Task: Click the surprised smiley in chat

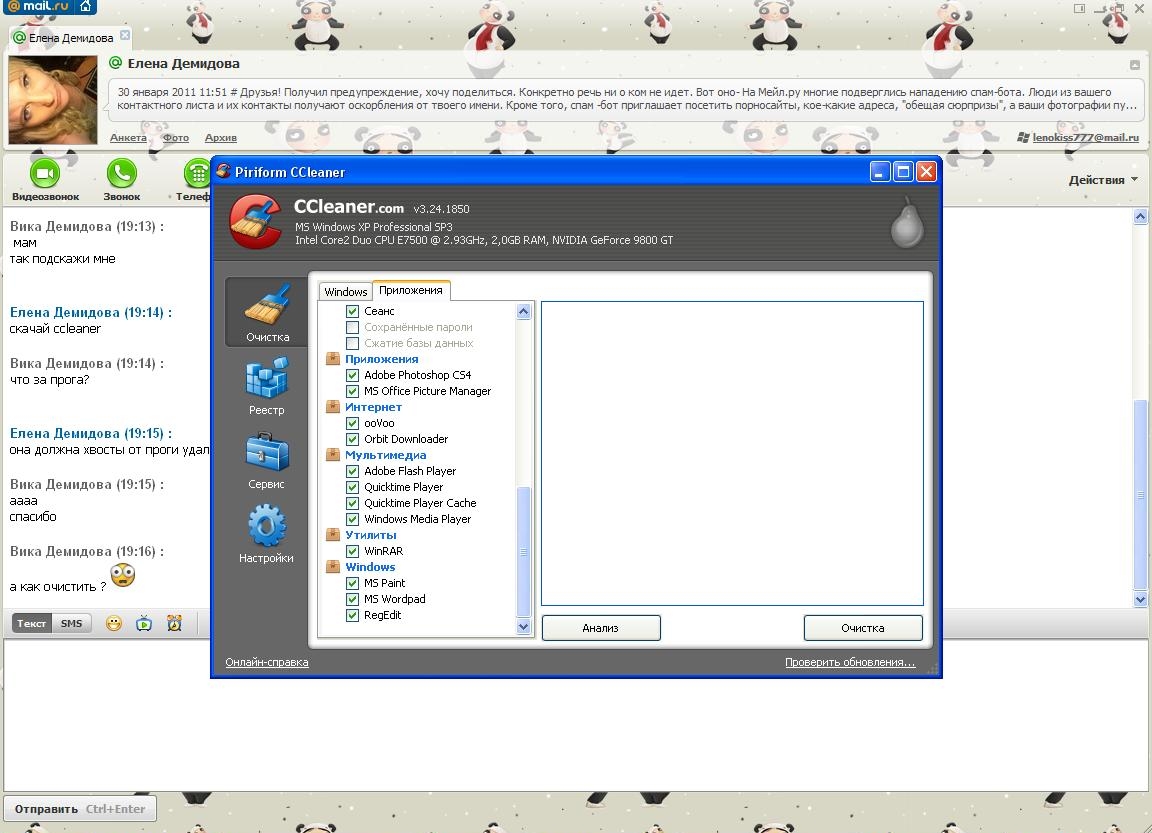Action: tap(123, 574)
